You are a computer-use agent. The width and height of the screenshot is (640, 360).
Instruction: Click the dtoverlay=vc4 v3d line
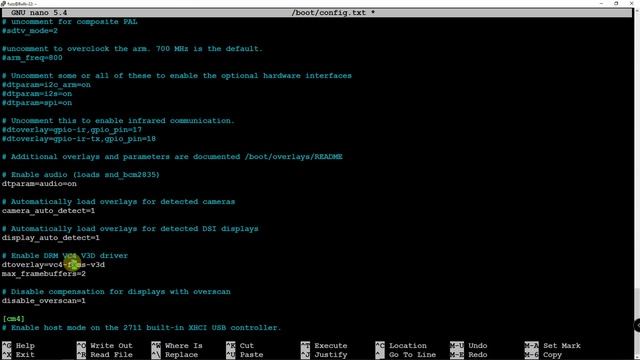tap(53, 264)
